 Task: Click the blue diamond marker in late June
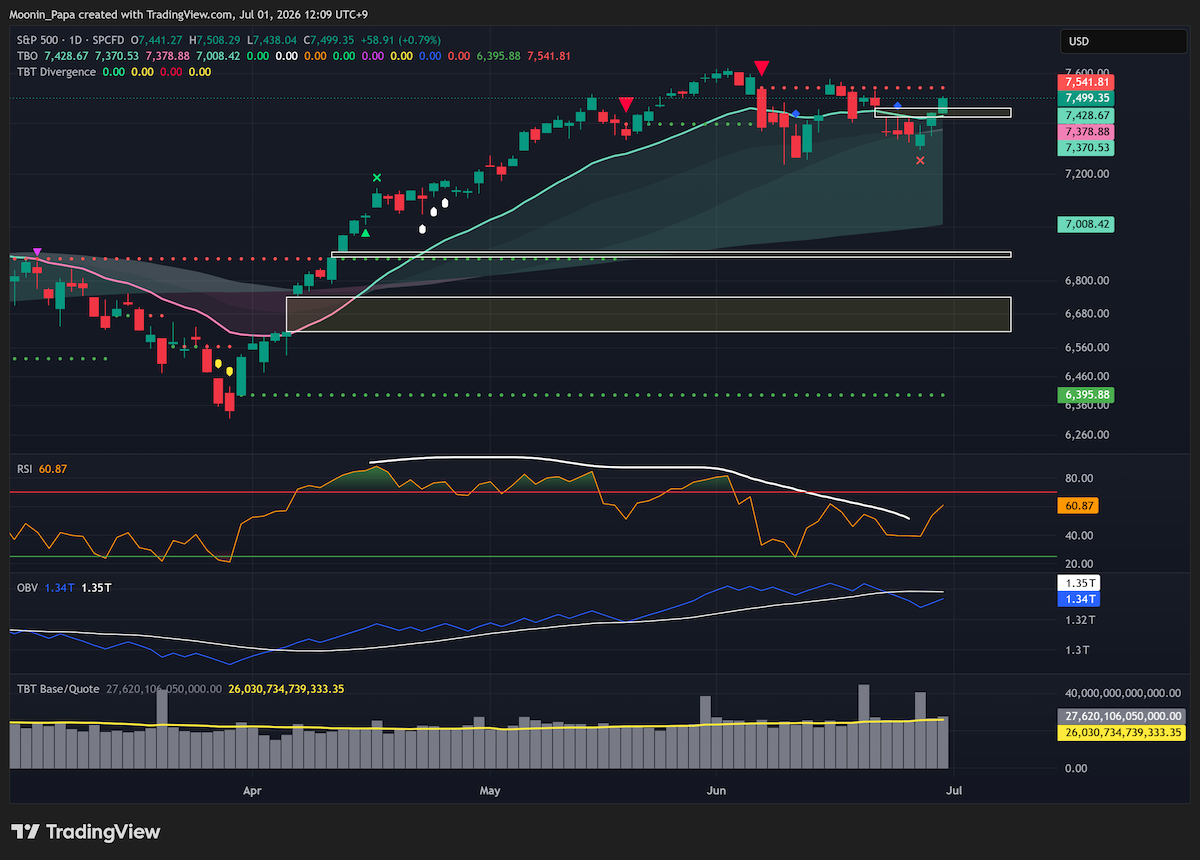coord(897,105)
